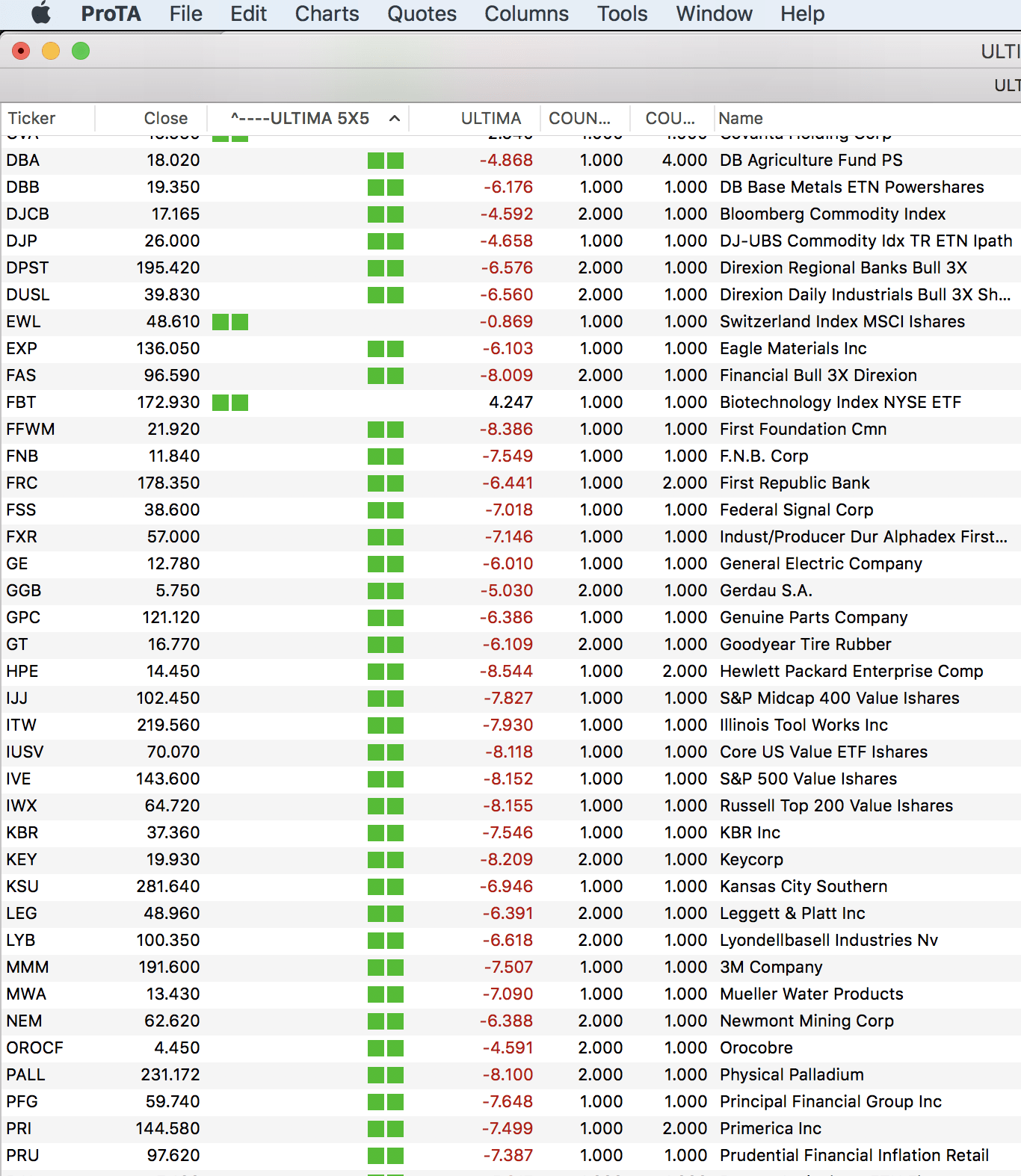The height and width of the screenshot is (1176, 1021).
Task: Click 'Leggett & Platt Inc'
Action: point(792,914)
